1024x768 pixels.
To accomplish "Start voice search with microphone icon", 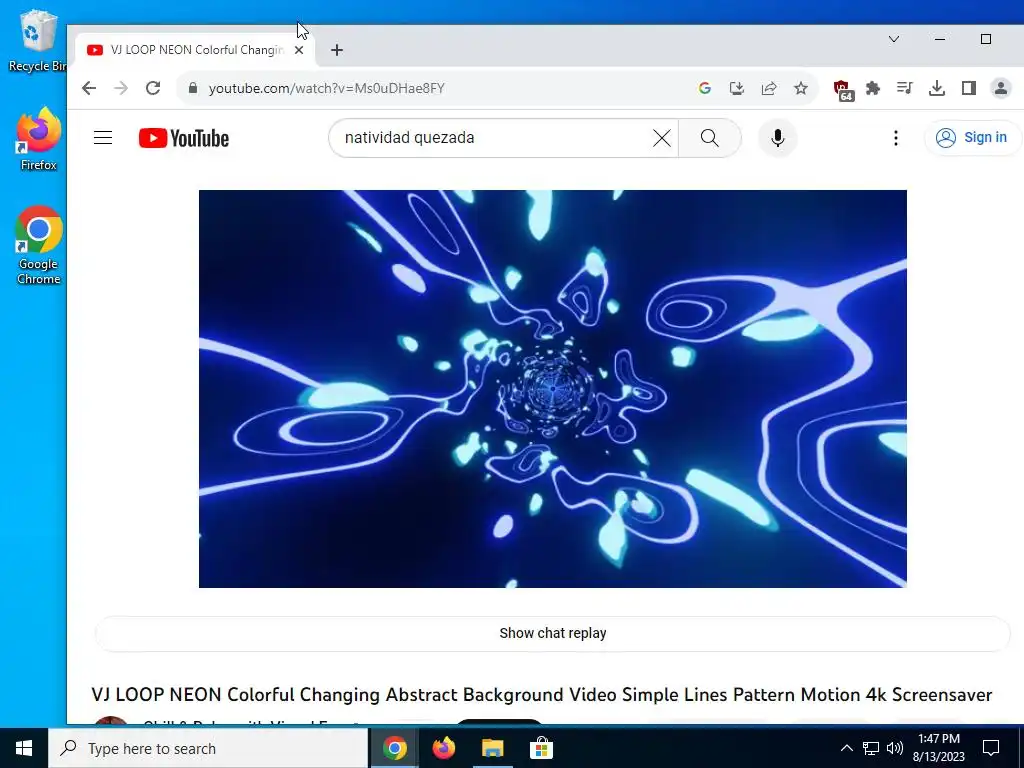I will click(777, 138).
